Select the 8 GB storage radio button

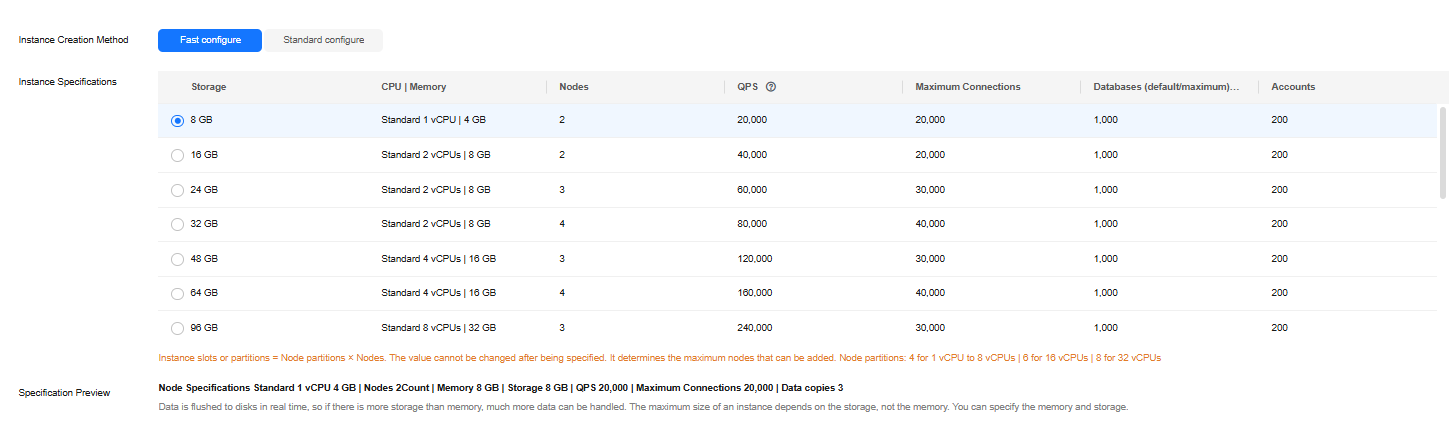[178, 120]
